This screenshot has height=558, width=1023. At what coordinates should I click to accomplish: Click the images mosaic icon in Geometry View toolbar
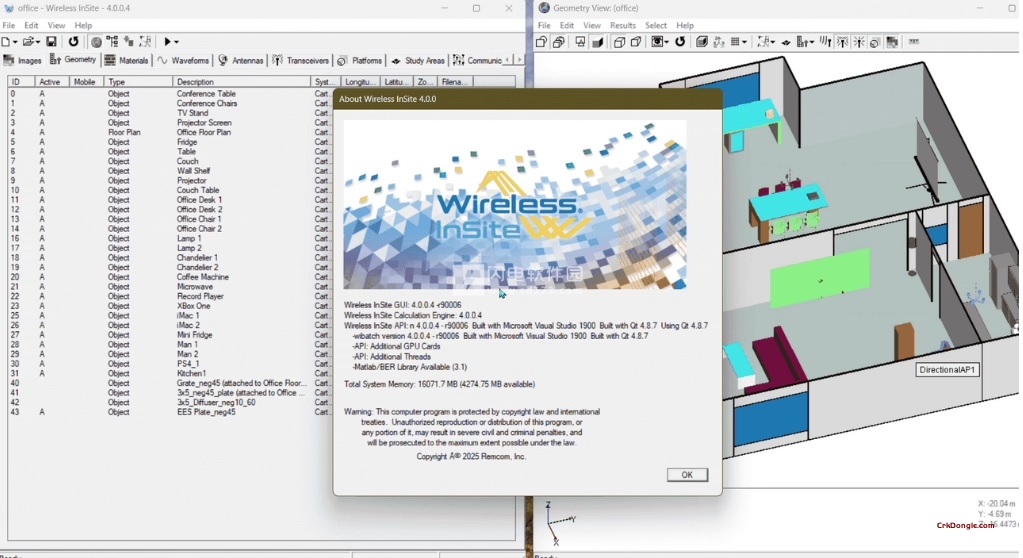point(892,42)
